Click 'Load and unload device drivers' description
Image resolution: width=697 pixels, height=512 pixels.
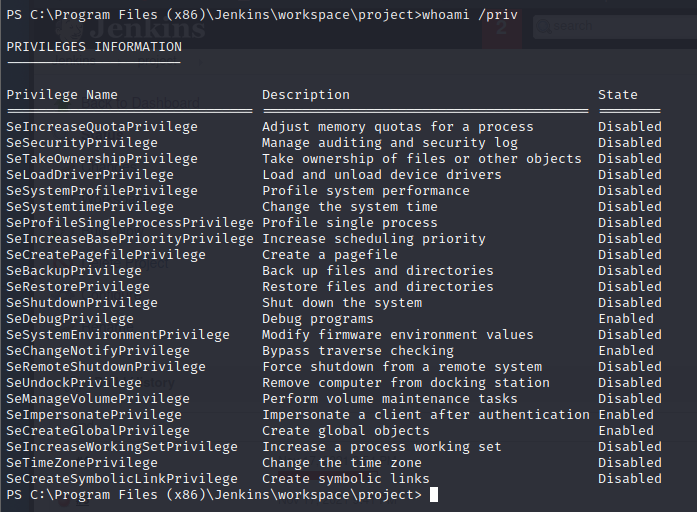[x=382, y=175]
